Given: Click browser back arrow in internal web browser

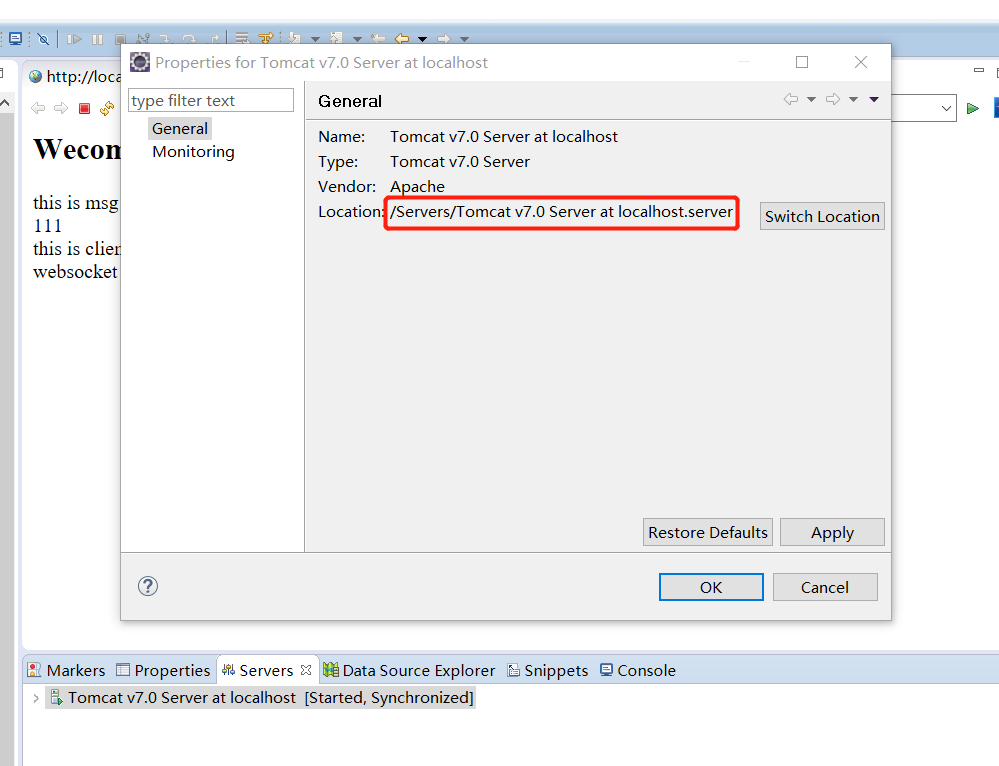Looking at the screenshot, I should (x=38, y=108).
